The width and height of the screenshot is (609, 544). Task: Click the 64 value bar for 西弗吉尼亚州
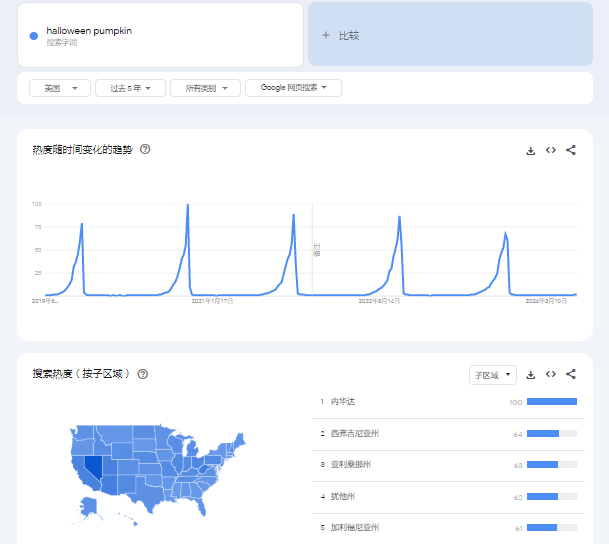click(x=552, y=434)
